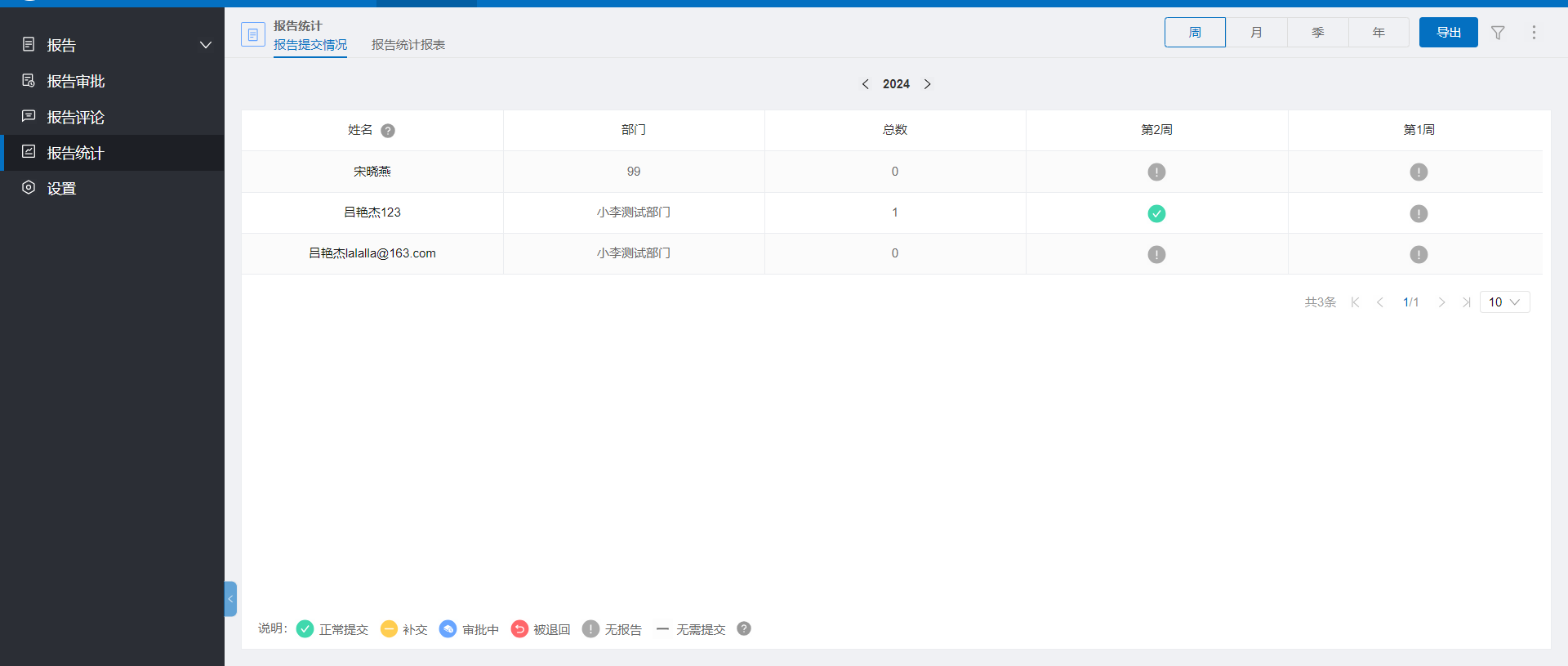Viewport: 1568px width, 666px height.
Task: Open 设置 in sidebar
Action: click(112, 188)
